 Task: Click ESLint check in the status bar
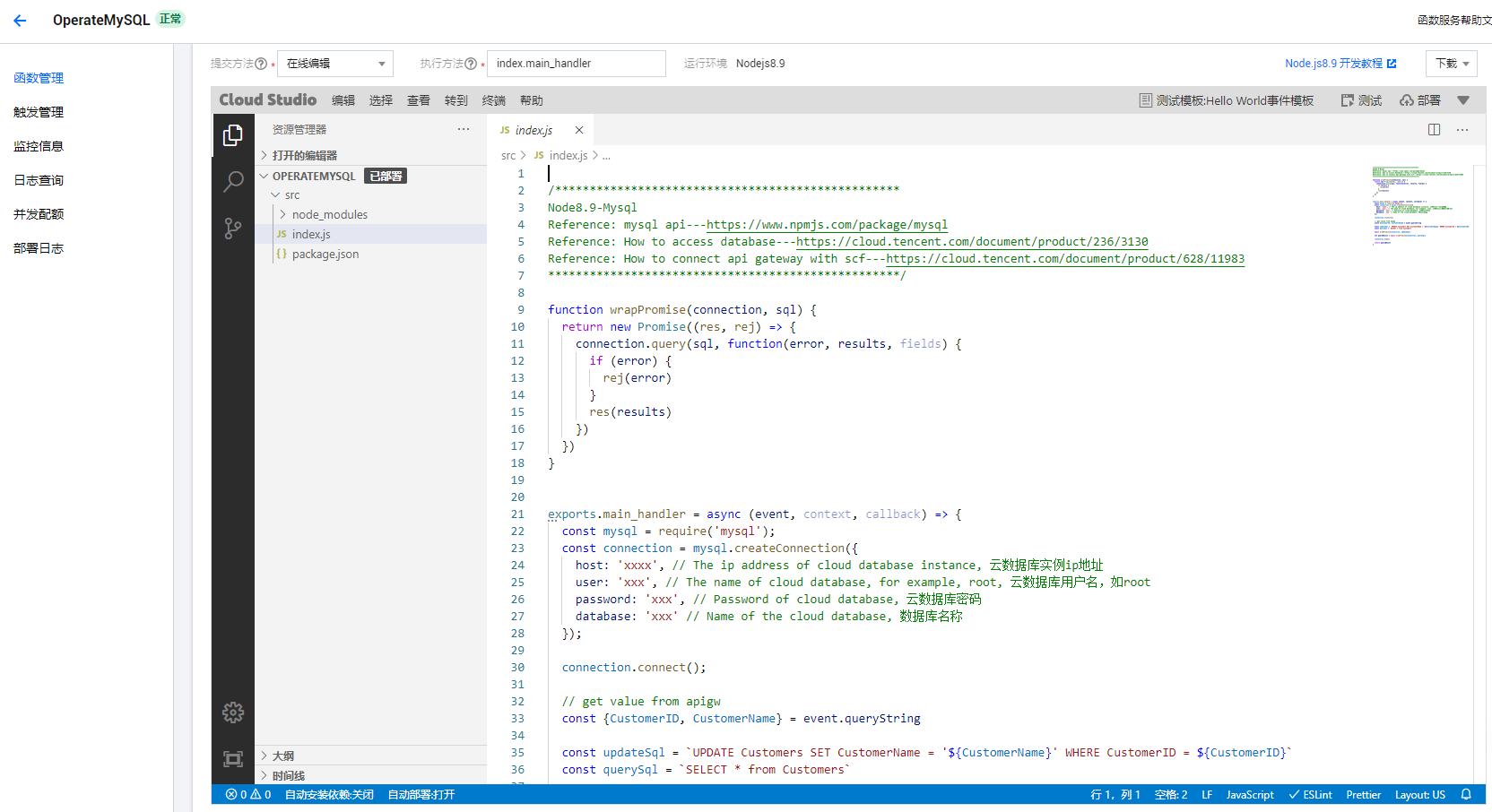(x=1310, y=795)
